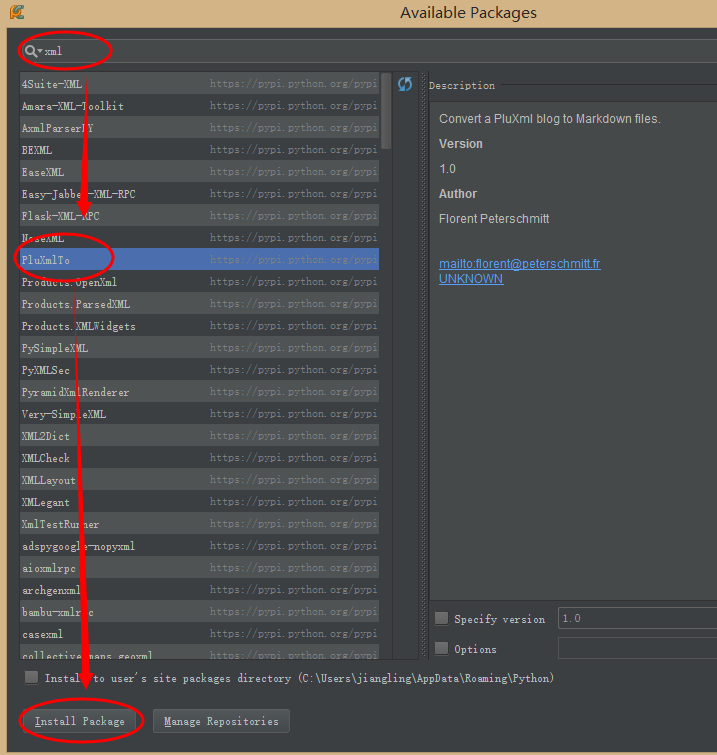Open the UNKNOWN homepage link
The width and height of the screenshot is (717, 755).
click(x=471, y=279)
